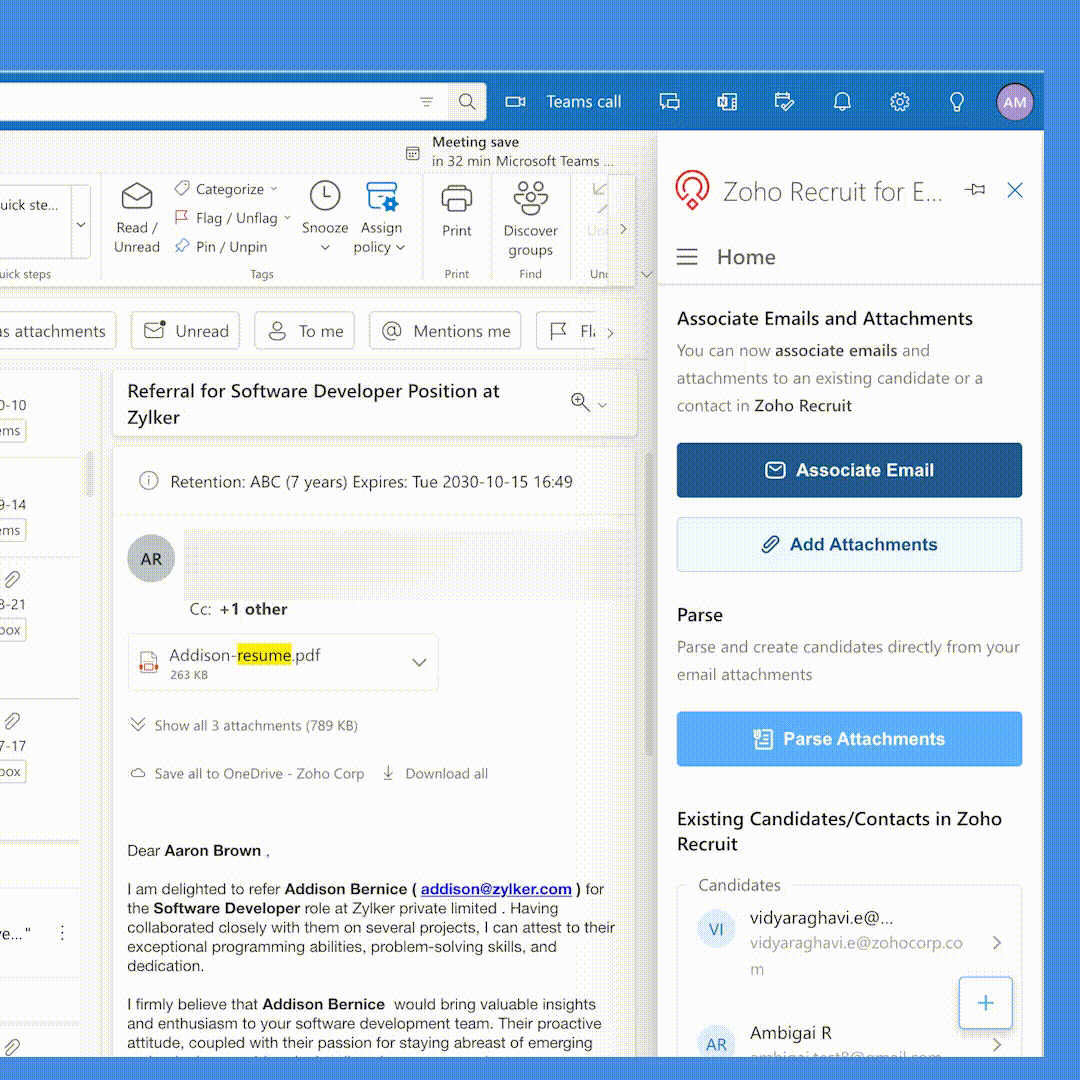Filter messages by Unread
The width and height of the screenshot is (1080, 1080).
click(x=186, y=331)
